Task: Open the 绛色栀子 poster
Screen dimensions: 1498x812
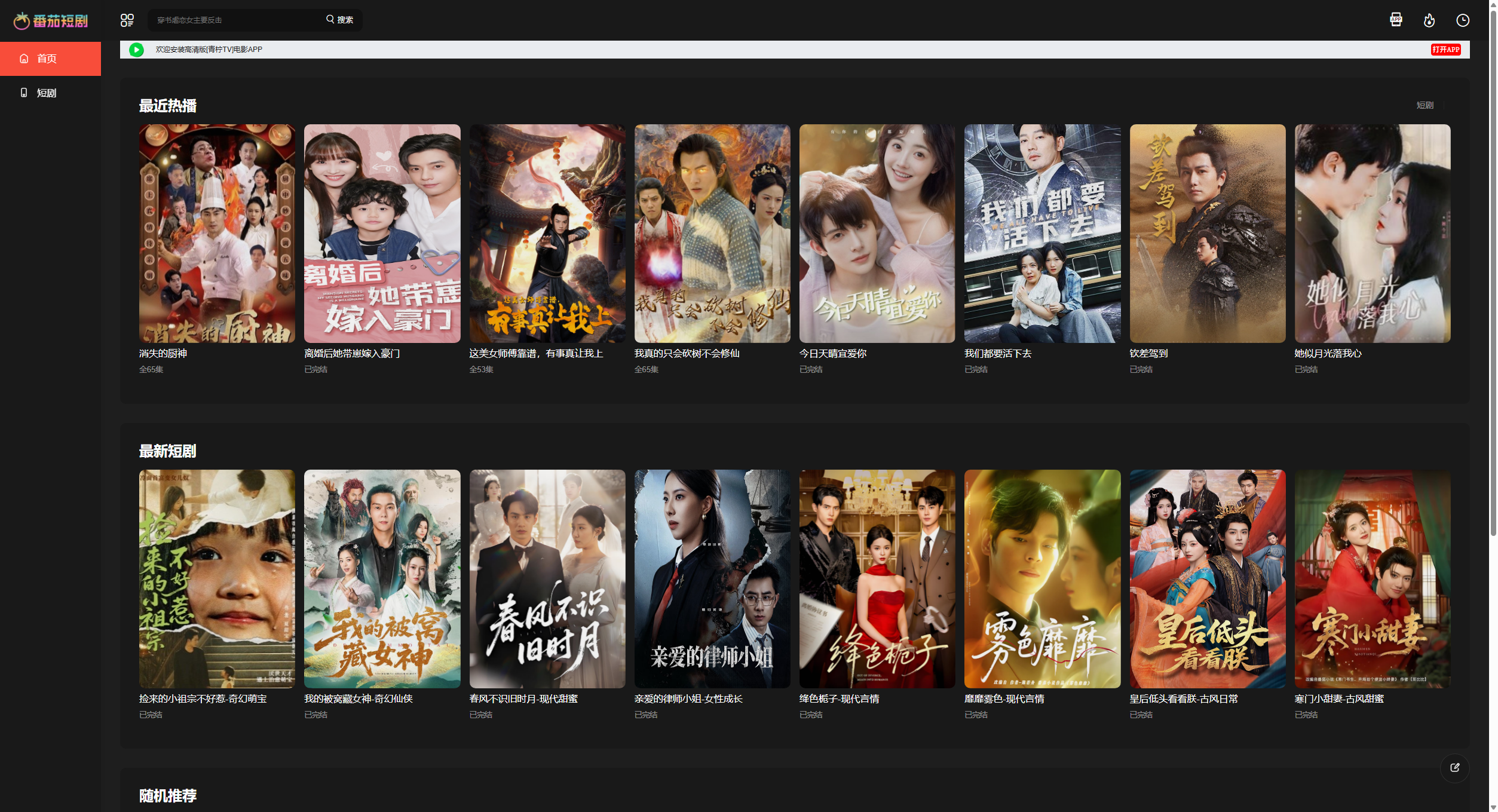Action: pos(877,578)
